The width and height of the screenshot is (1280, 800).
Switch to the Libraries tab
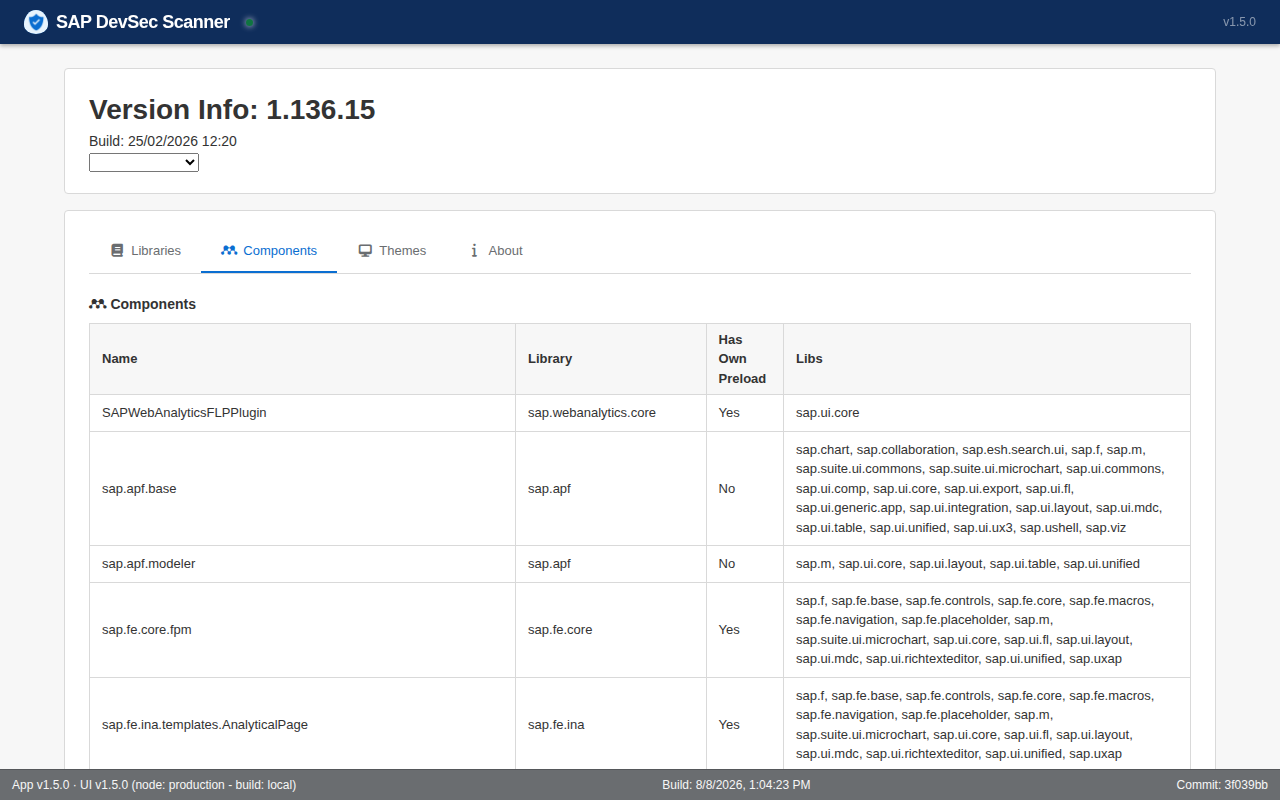click(x=146, y=251)
